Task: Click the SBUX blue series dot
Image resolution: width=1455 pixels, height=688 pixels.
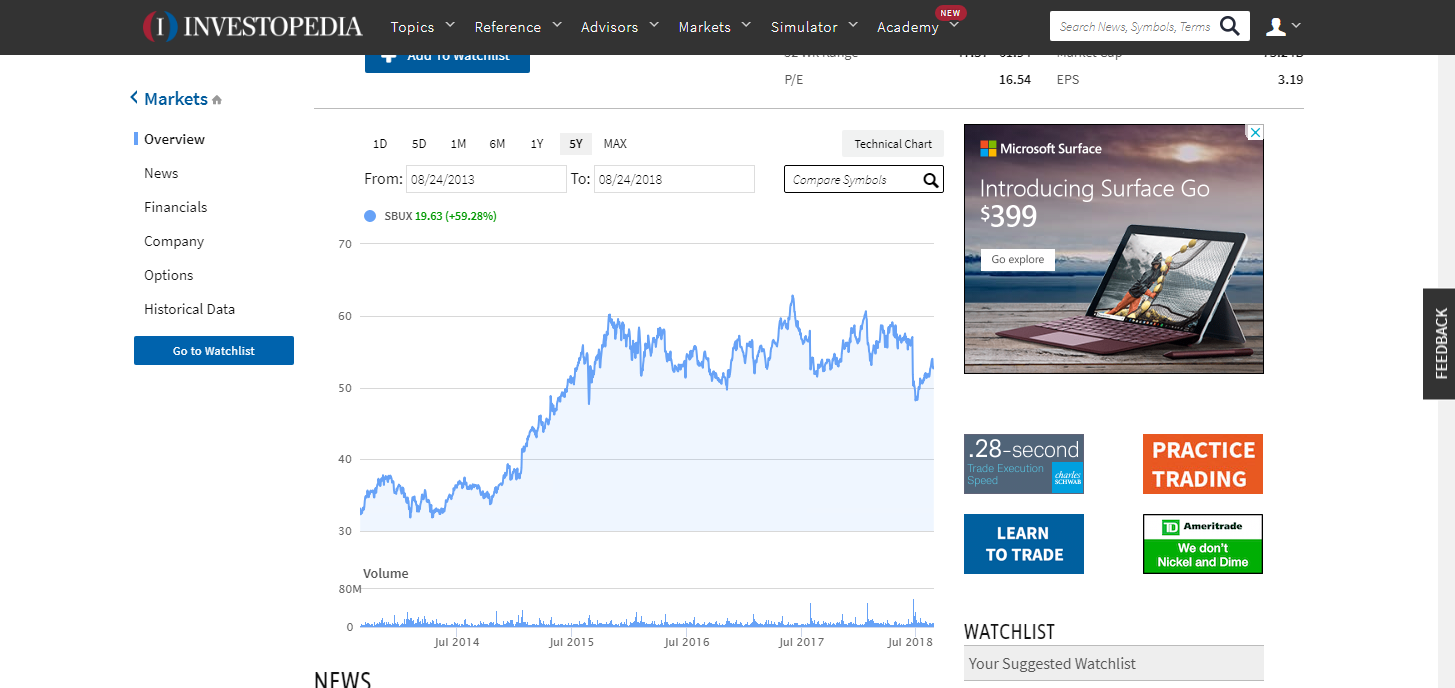Action: tap(370, 216)
